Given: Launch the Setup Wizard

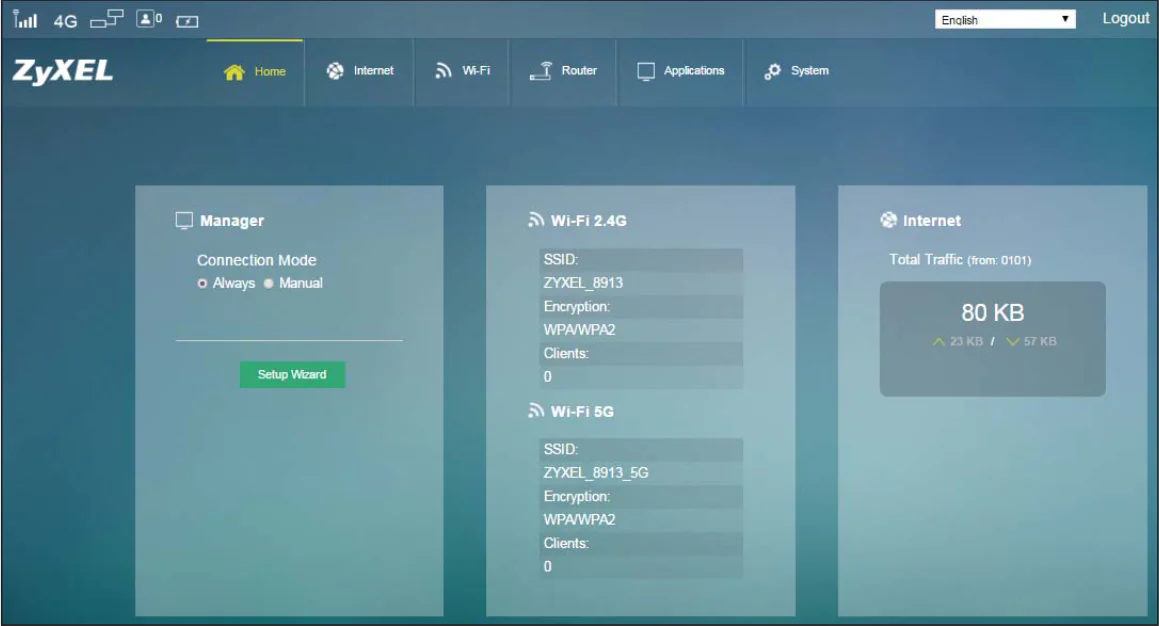Looking at the screenshot, I should [x=292, y=375].
